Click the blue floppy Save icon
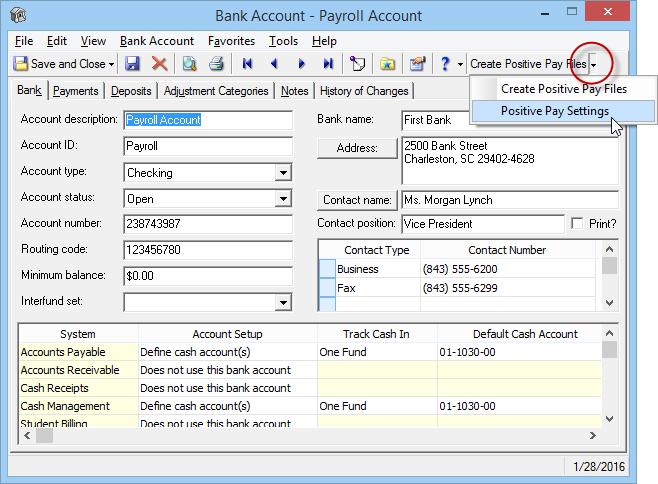 pos(132,64)
